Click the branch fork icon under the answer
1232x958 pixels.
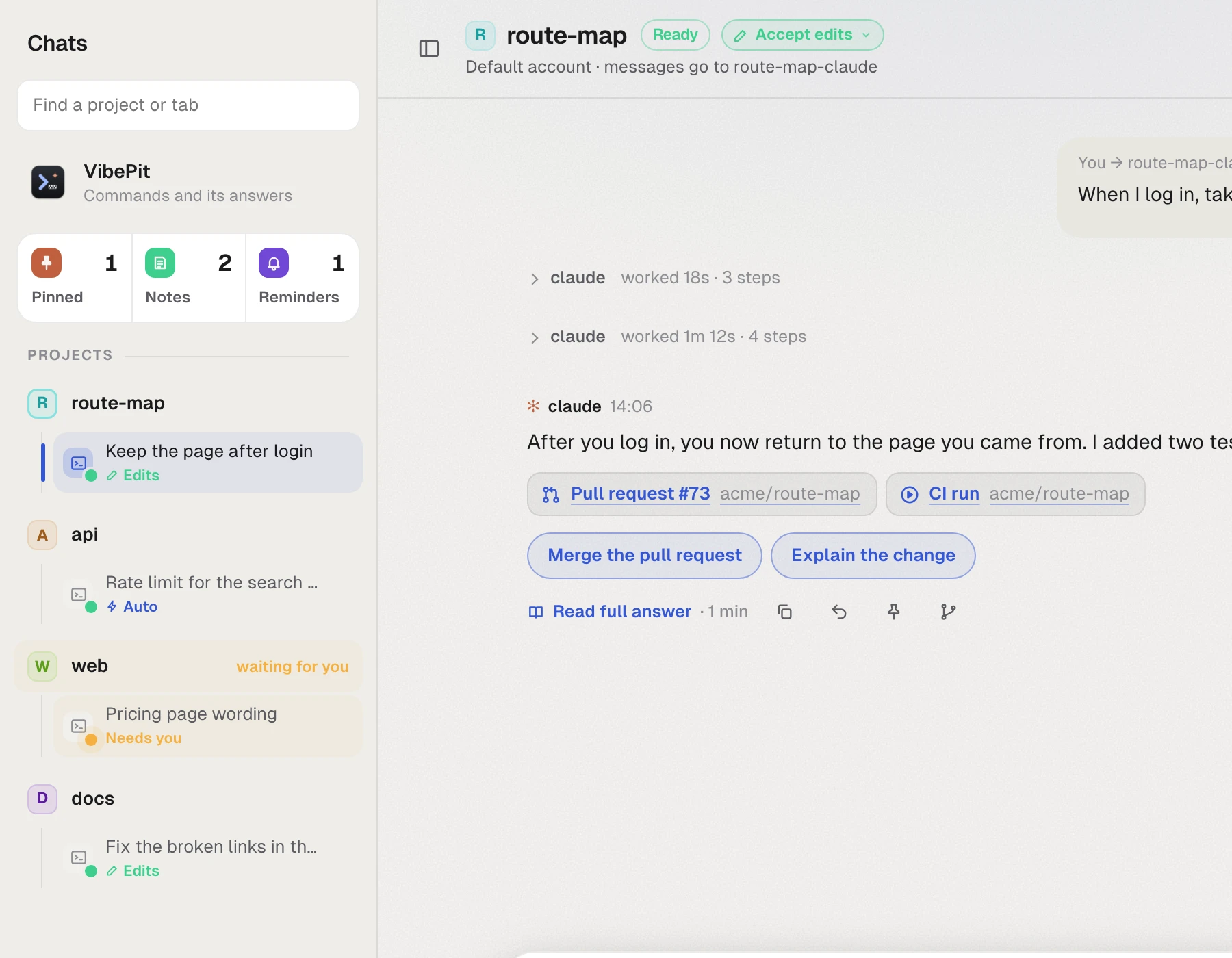[x=948, y=612]
